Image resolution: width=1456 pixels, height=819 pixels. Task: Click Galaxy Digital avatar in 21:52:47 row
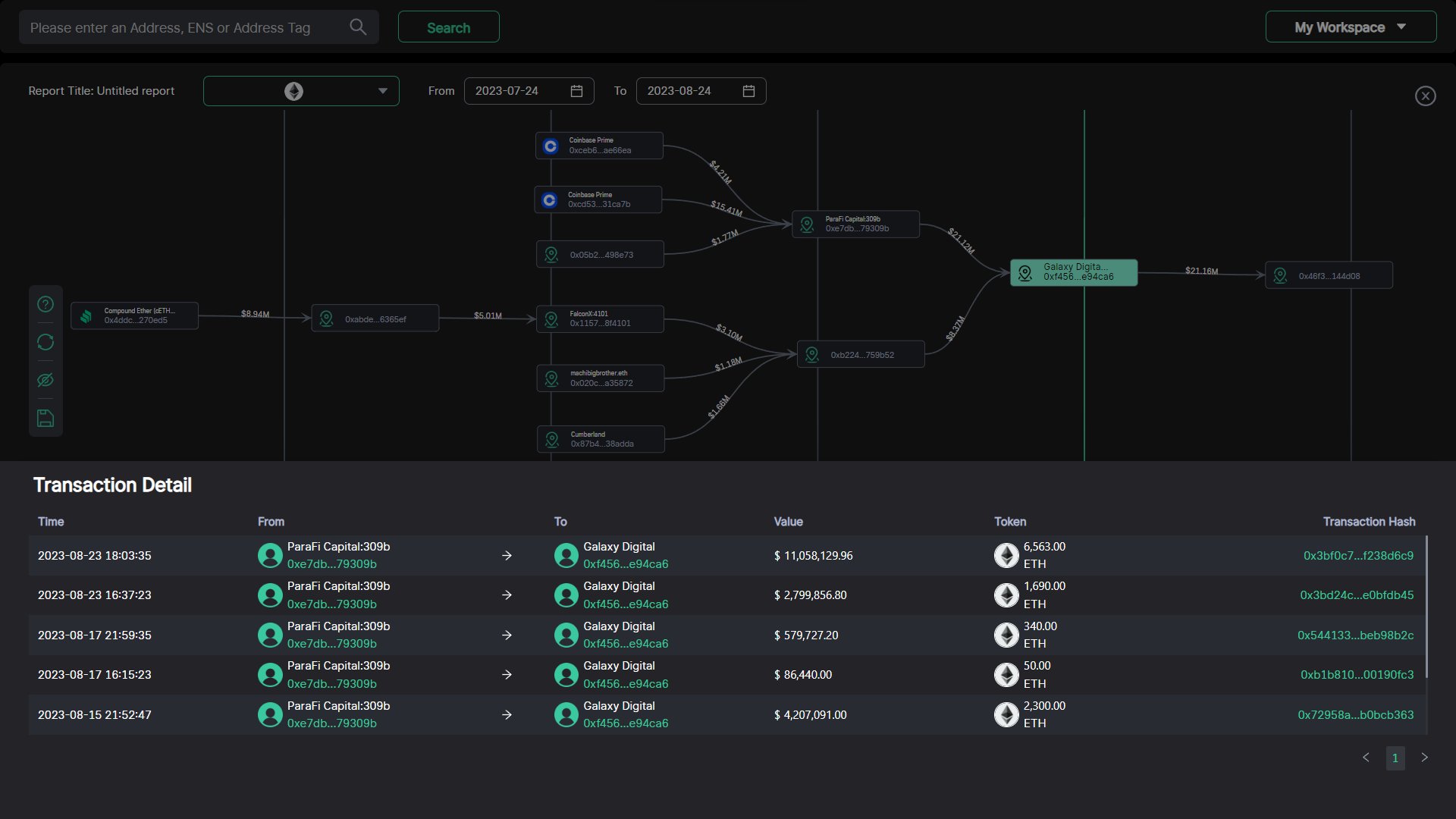coord(566,715)
